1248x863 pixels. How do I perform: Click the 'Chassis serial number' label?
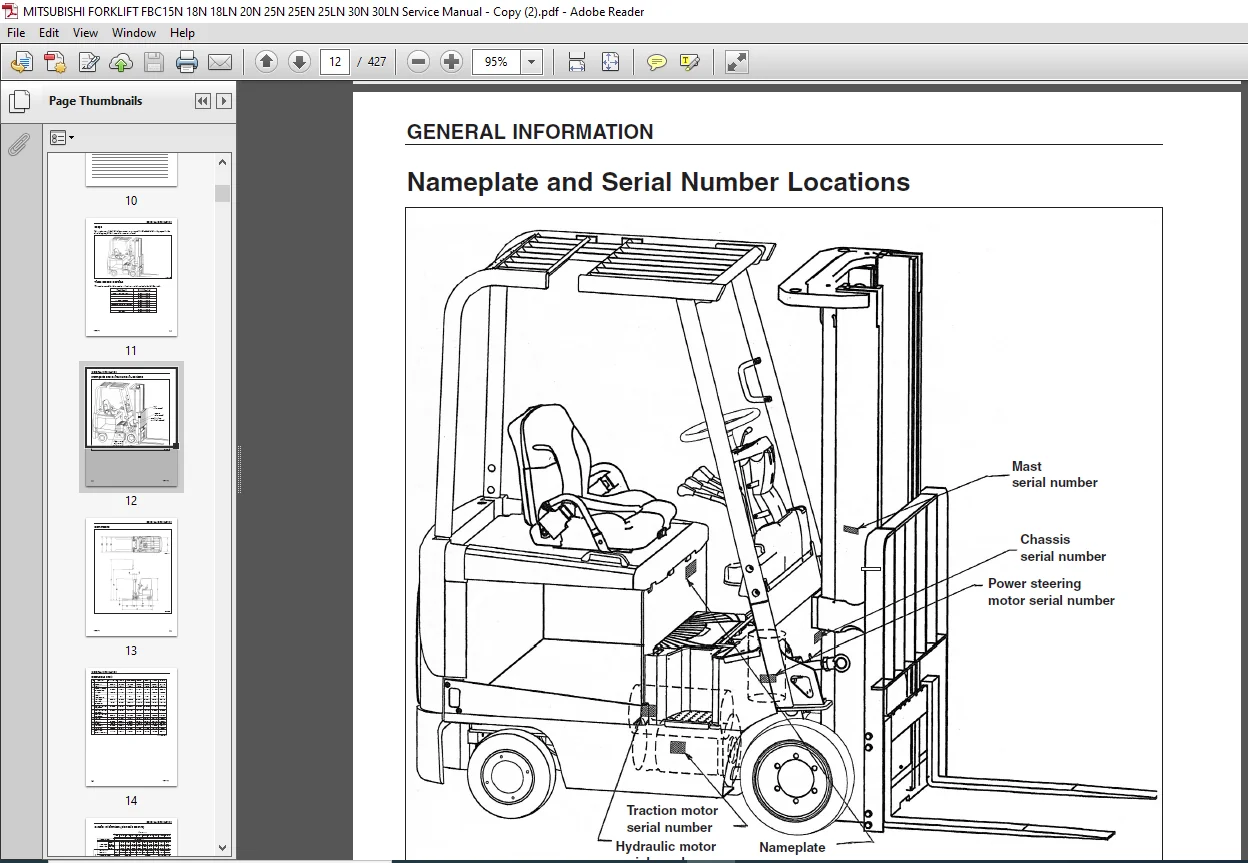(1063, 548)
